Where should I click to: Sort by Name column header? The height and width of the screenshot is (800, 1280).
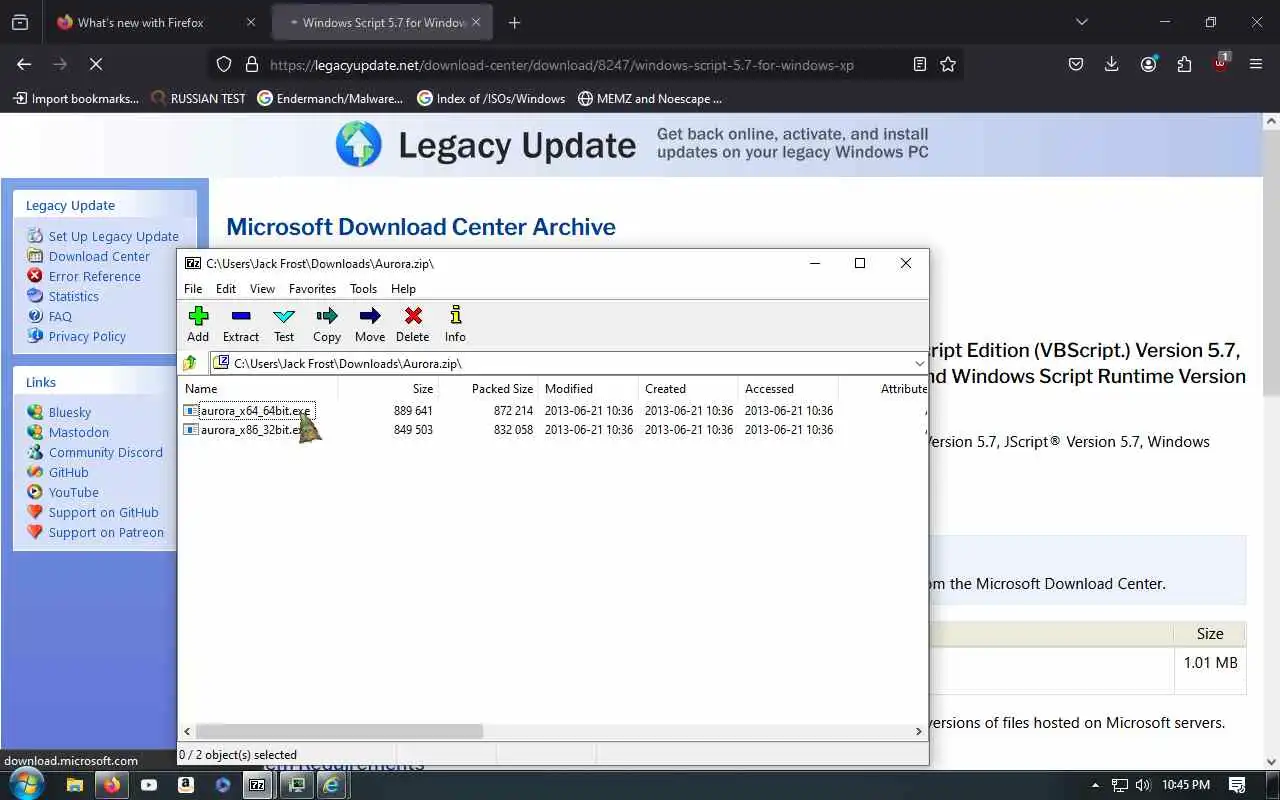point(259,389)
